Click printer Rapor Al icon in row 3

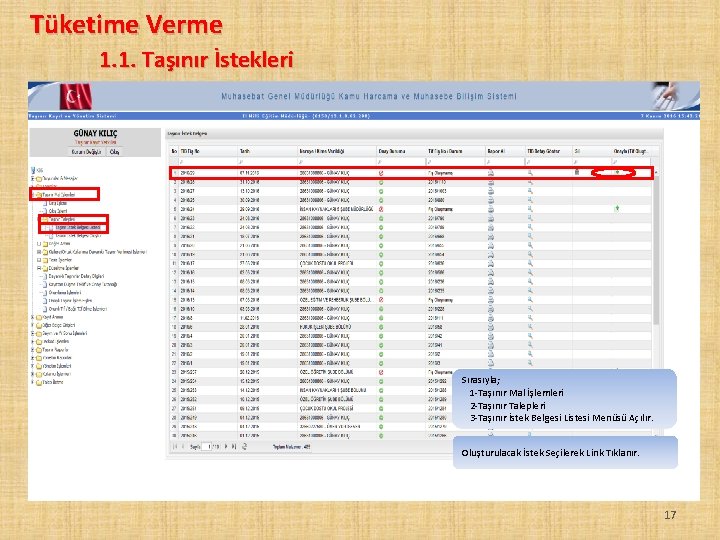tap(491, 191)
